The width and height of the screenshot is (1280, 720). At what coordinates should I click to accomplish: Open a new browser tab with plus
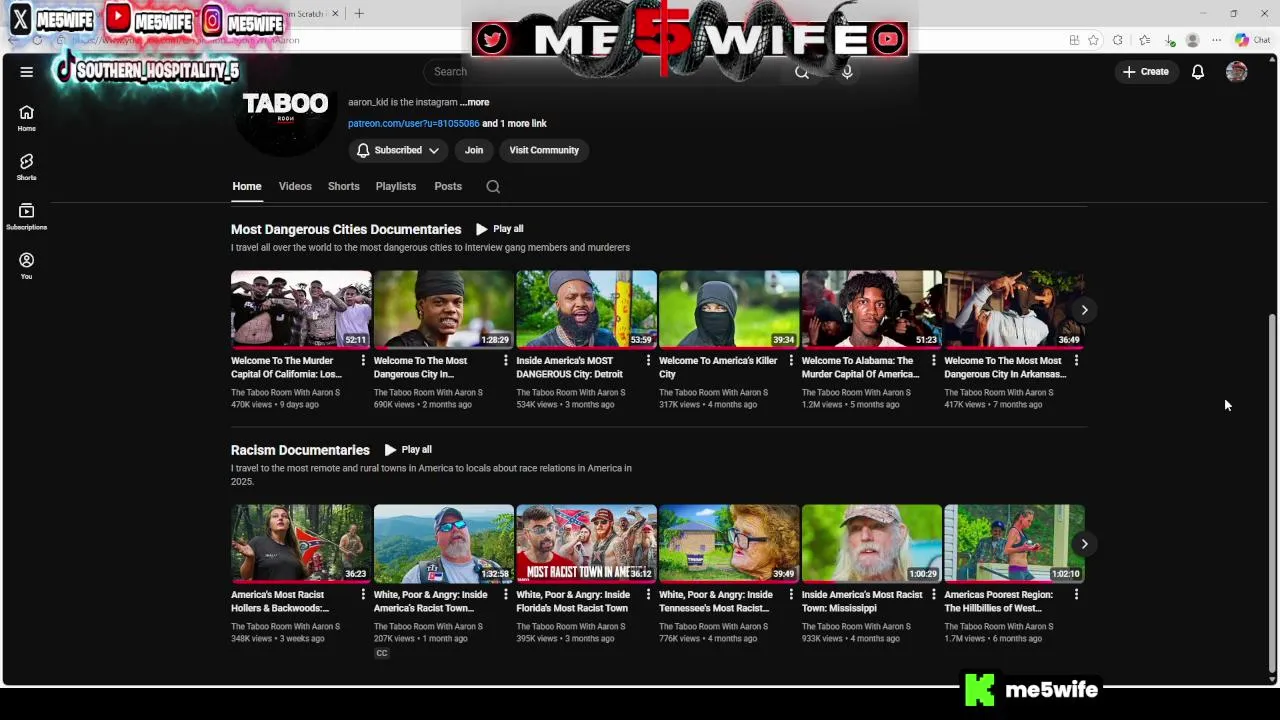coord(359,13)
